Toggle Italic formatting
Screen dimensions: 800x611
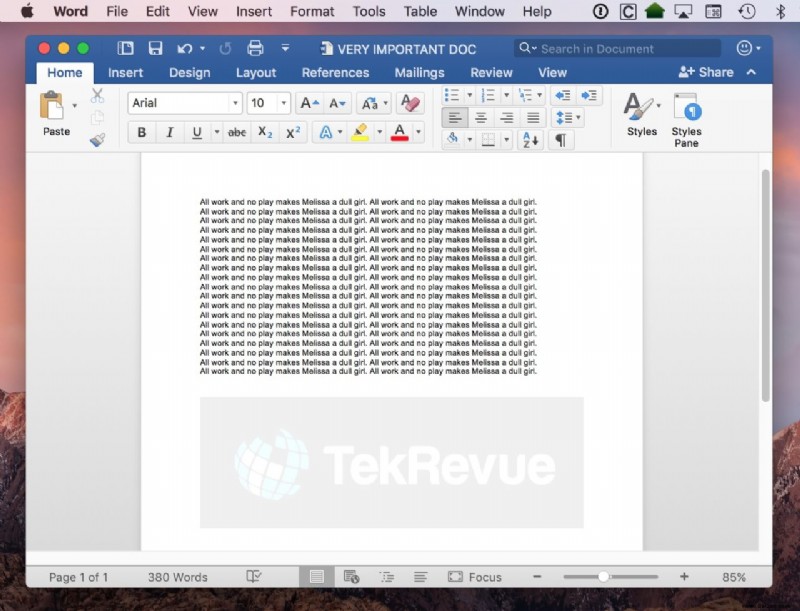169,133
